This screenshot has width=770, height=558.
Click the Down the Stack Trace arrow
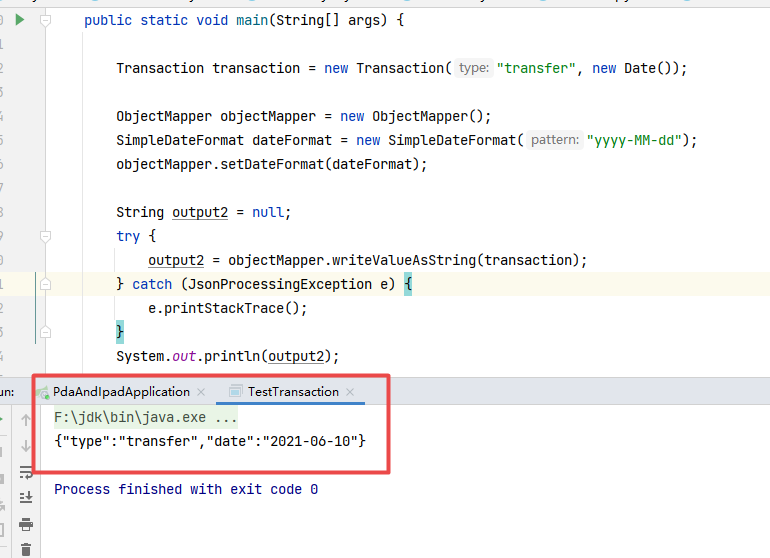(26, 446)
